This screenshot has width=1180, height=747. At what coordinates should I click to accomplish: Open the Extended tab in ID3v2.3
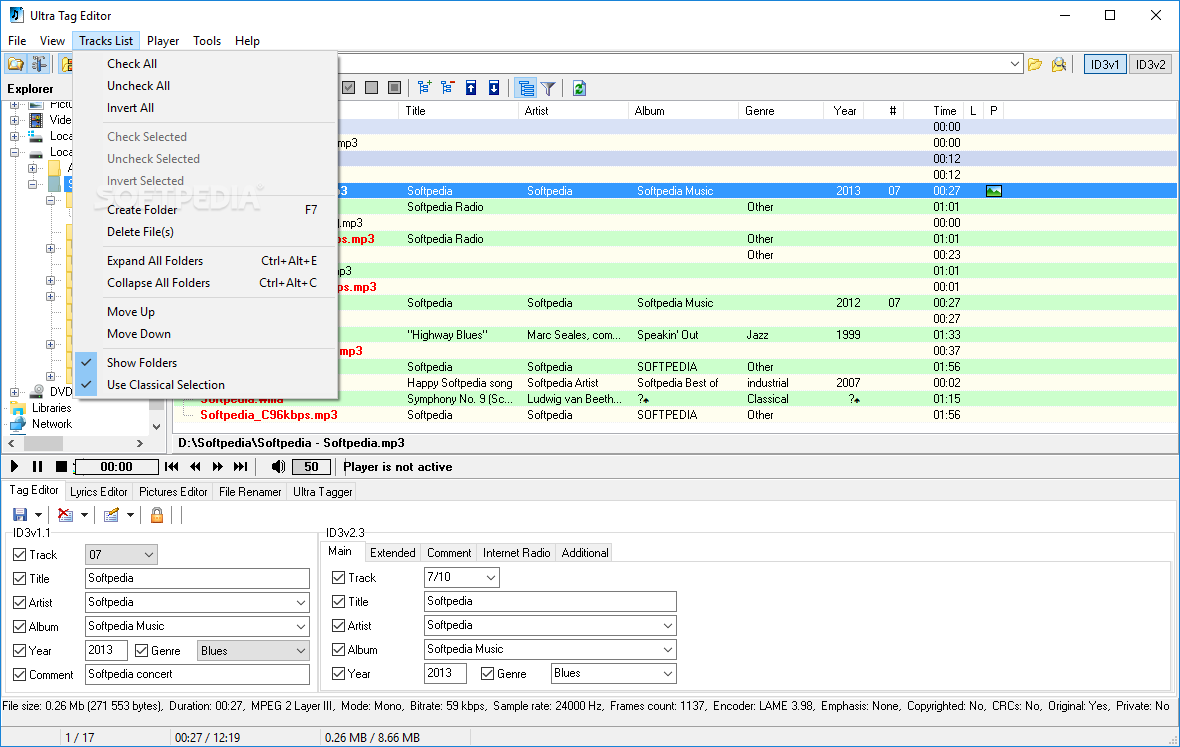click(x=393, y=553)
